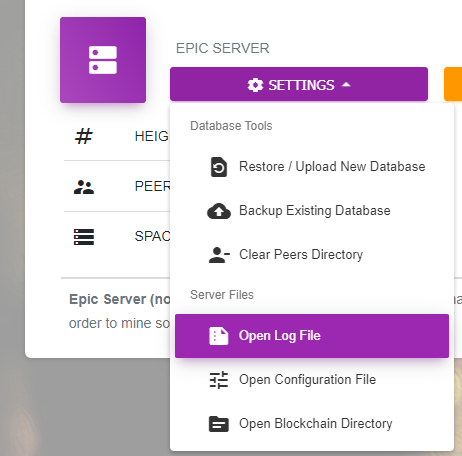Click the purple Epic Server tile icon
This screenshot has width=462, height=456.
coord(103,60)
